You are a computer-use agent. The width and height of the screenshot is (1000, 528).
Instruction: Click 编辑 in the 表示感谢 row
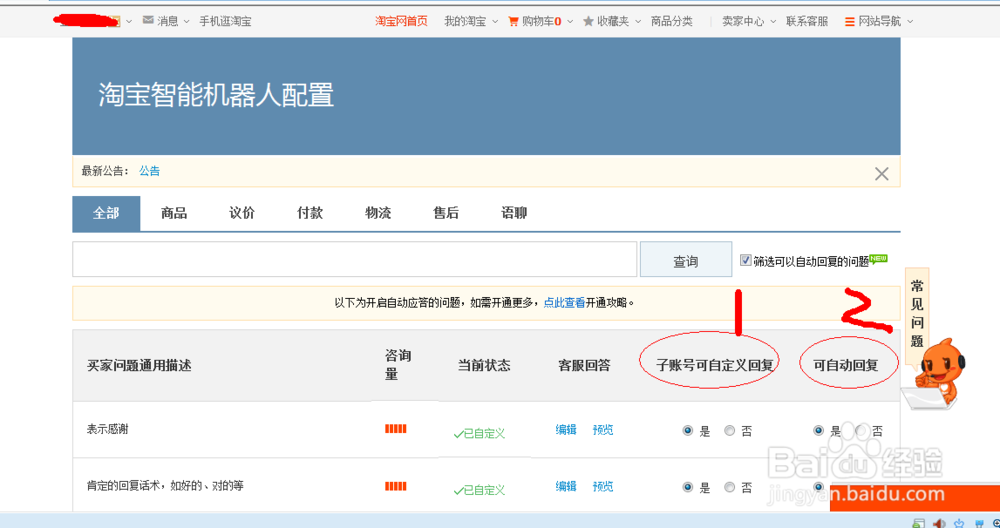click(x=566, y=430)
